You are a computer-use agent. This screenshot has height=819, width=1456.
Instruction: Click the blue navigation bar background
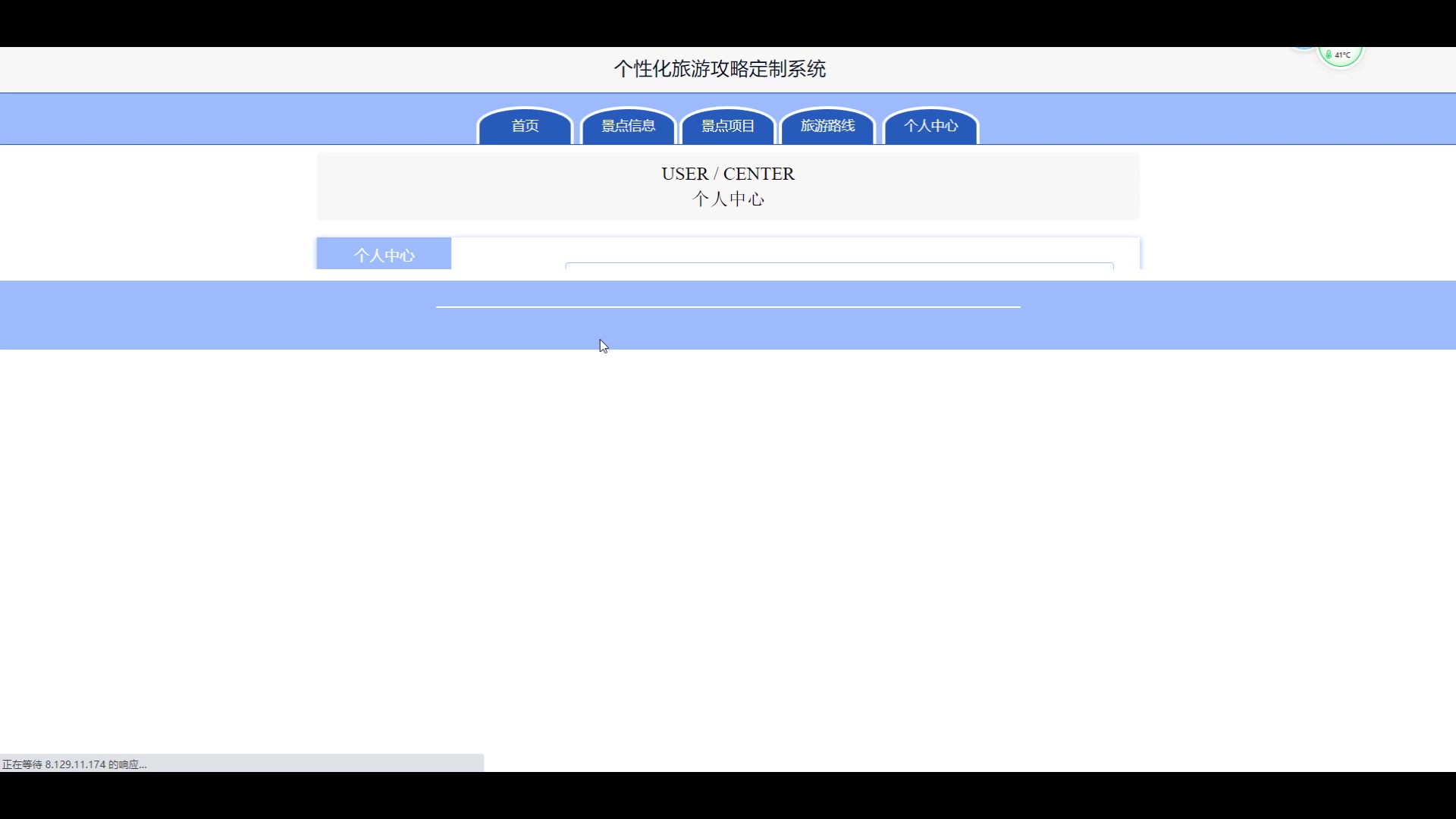(x=227, y=119)
